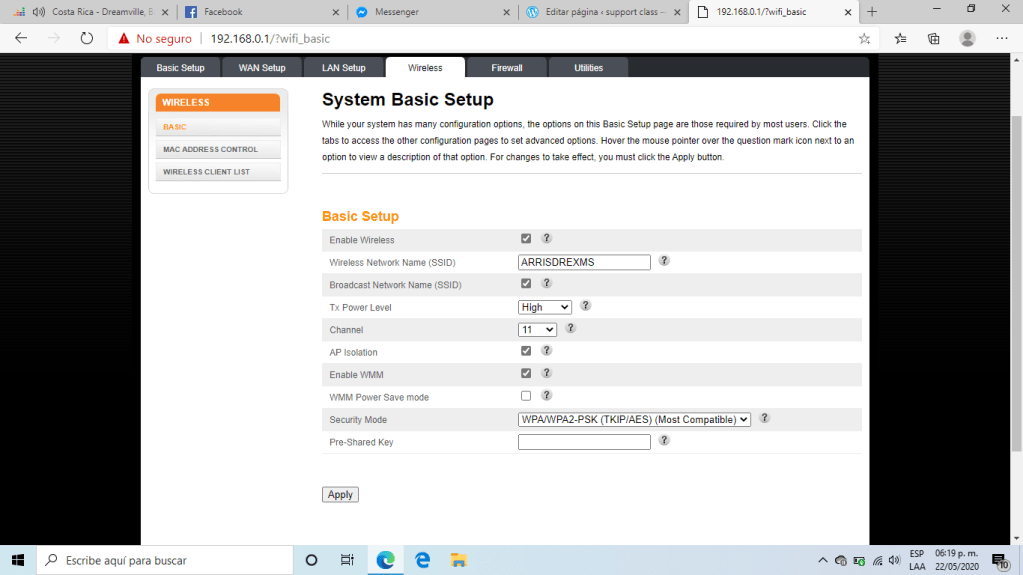Click help icon next to Pre-Shared Key

point(664,441)
